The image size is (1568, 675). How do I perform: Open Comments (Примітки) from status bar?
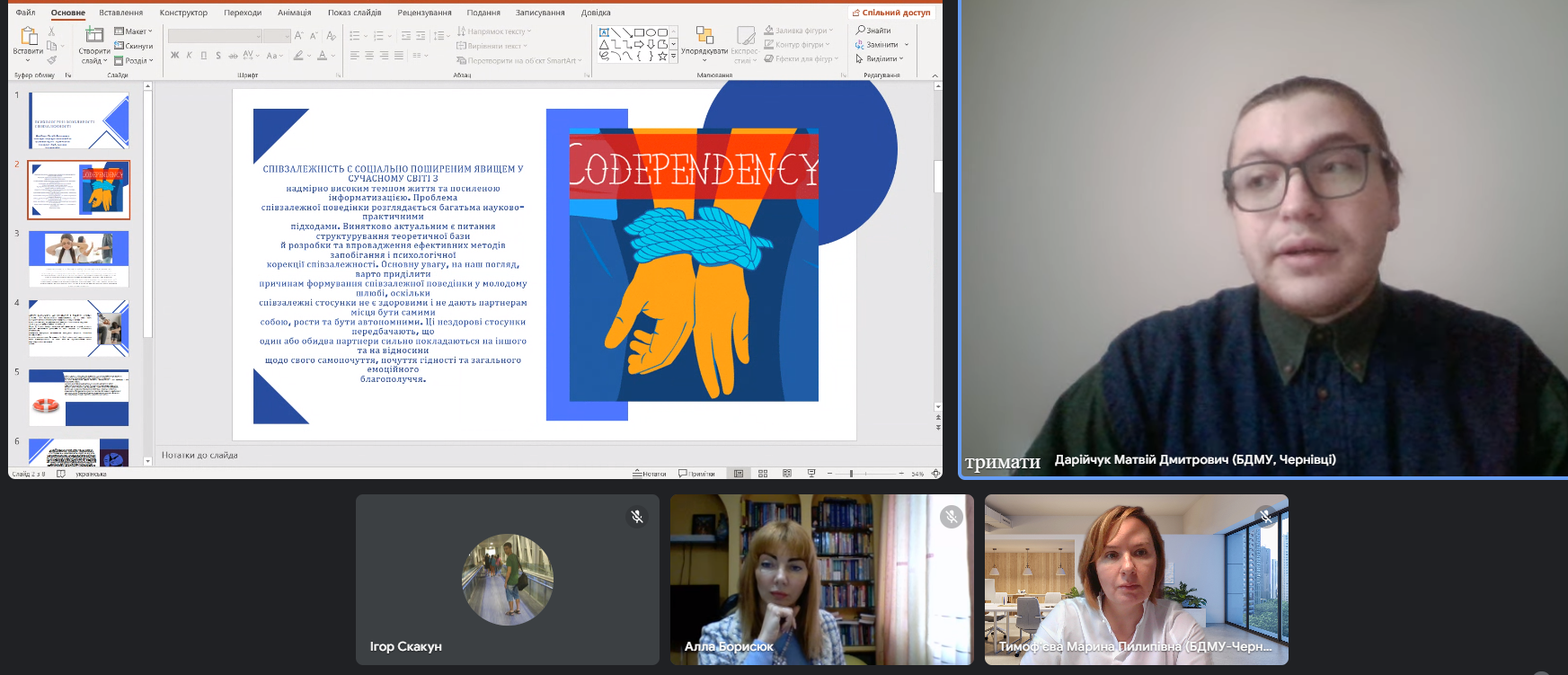[696, 474]
